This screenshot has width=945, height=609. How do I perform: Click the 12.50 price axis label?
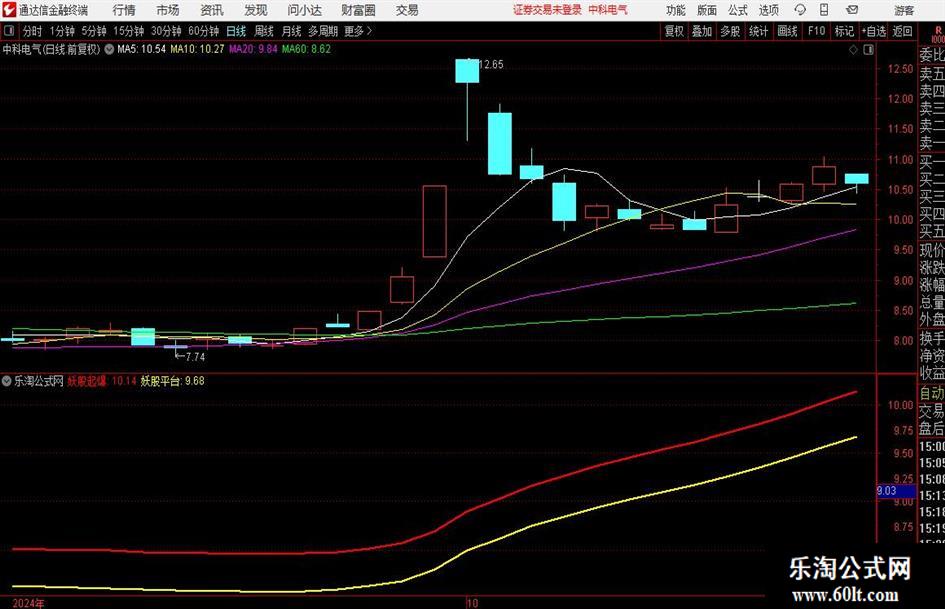coord(900,69)
